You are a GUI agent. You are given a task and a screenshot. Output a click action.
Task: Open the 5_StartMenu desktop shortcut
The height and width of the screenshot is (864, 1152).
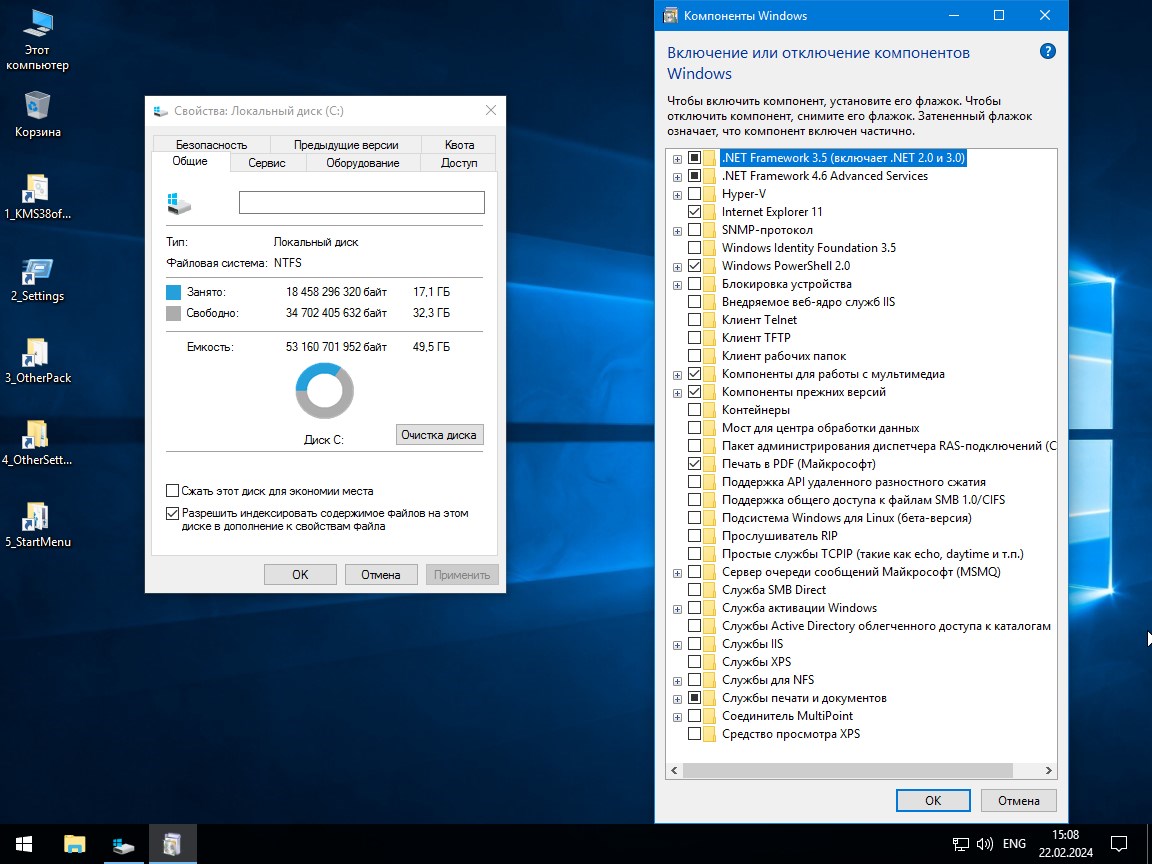pyautogui.click(x=37, y=516)
